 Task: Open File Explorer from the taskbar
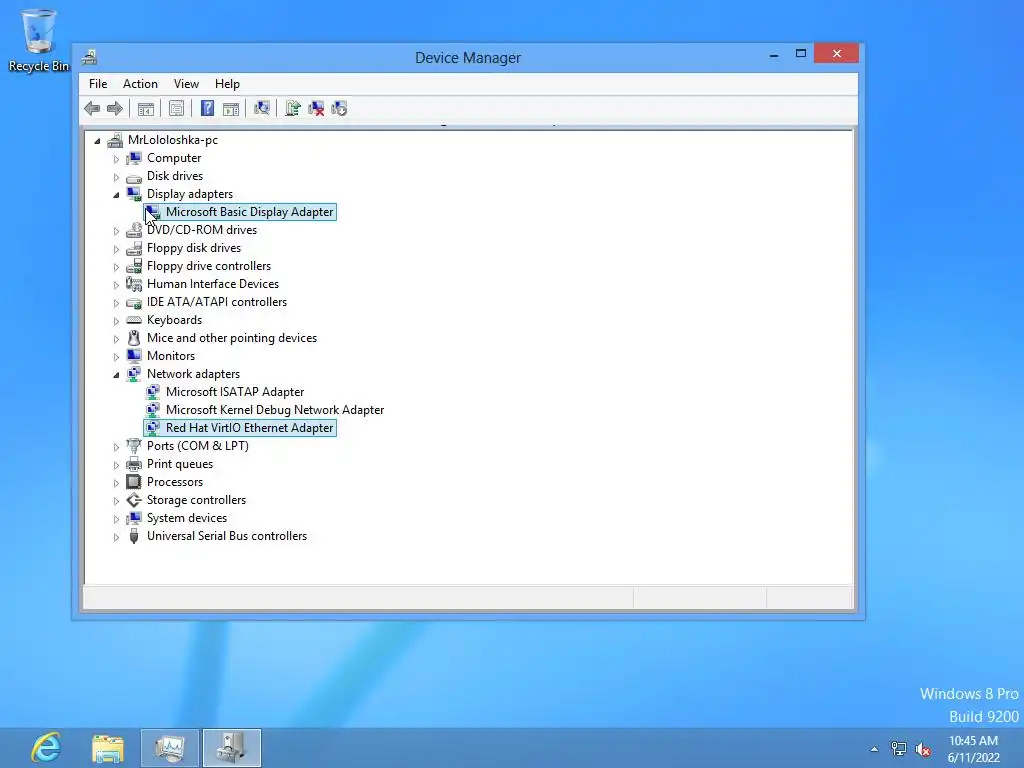pyautogui.click(x=108, y=748)
